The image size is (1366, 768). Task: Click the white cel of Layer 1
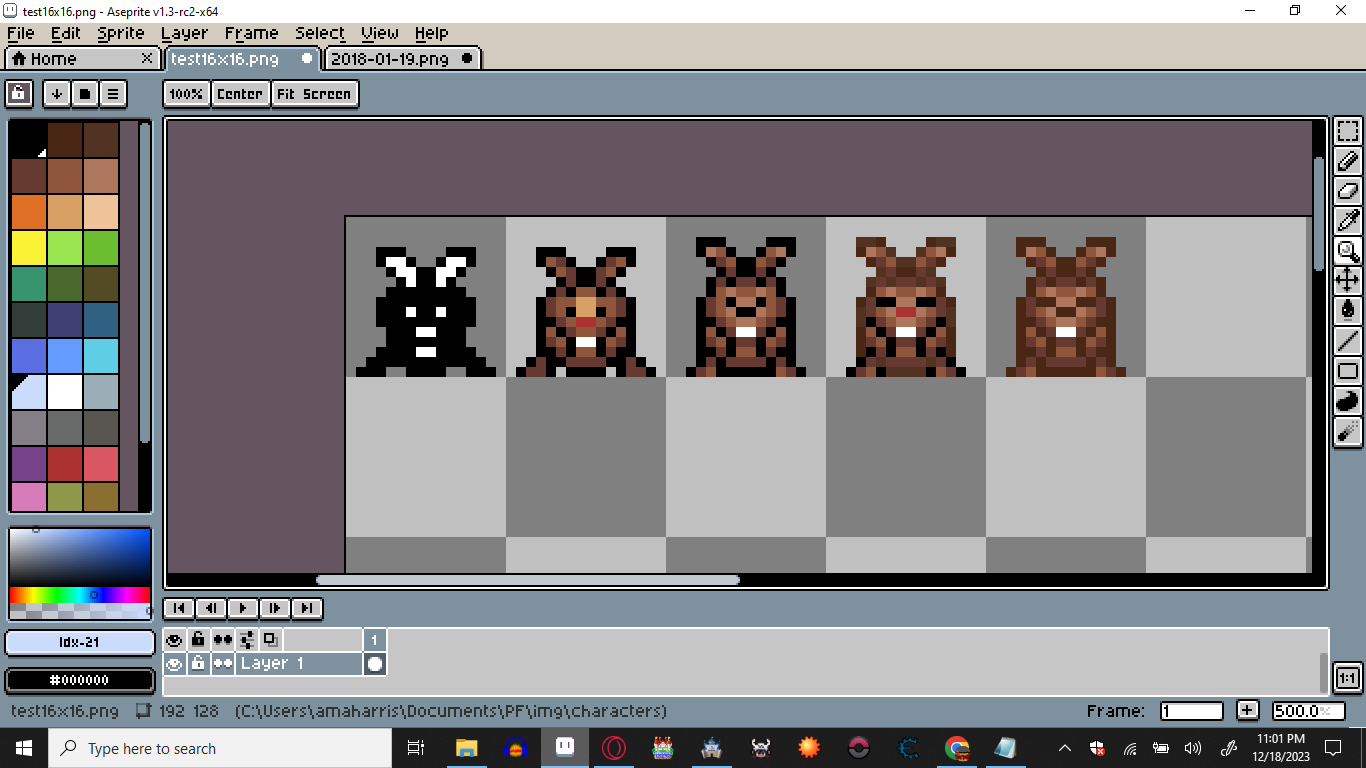[375, 663]
